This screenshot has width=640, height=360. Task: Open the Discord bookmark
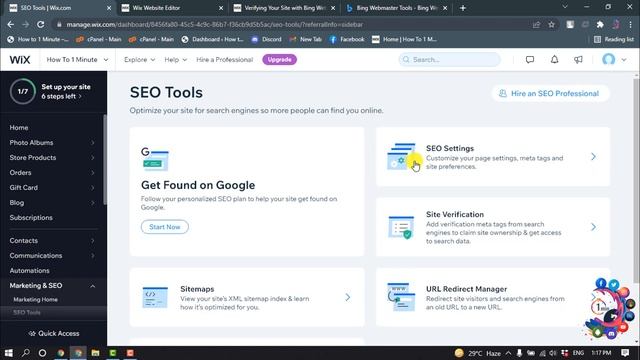coord(267,39)
